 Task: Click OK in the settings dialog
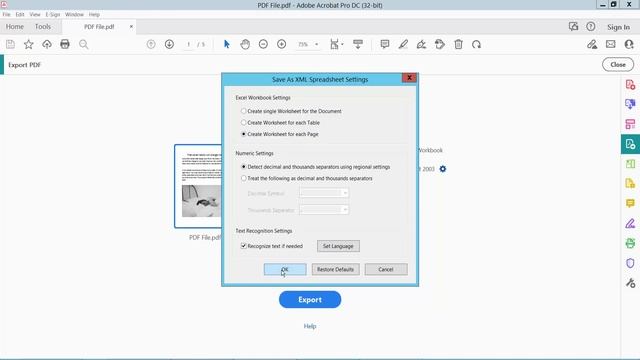coord(285,269)
